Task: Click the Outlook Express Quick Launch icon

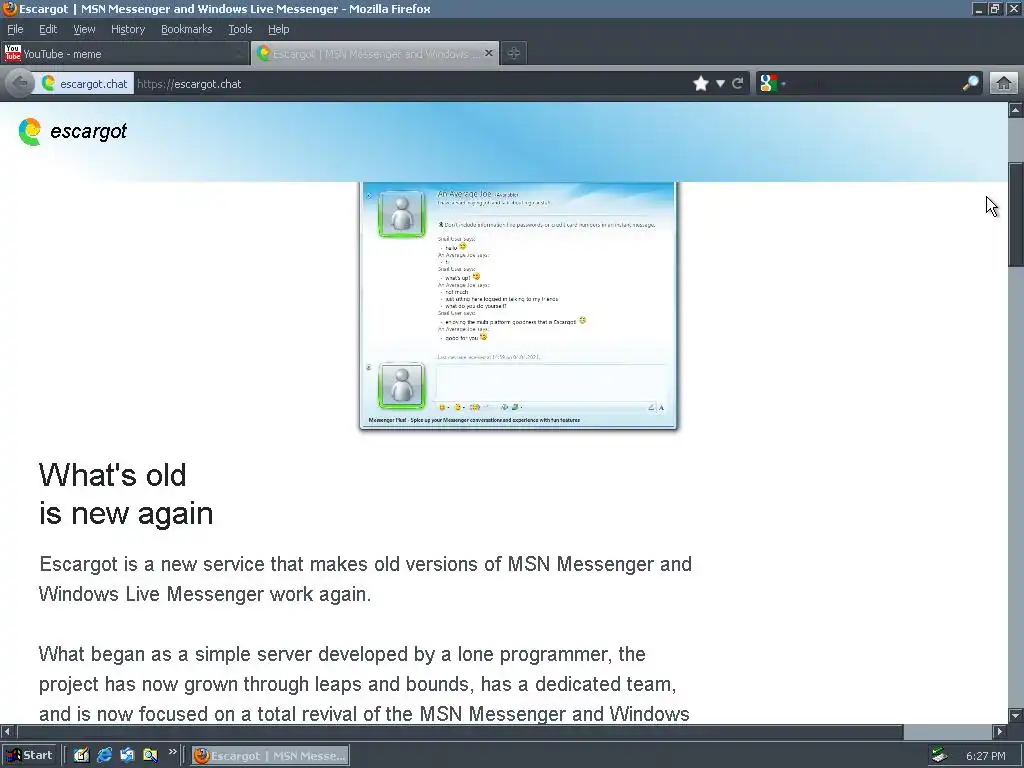Action: [127, 756]
